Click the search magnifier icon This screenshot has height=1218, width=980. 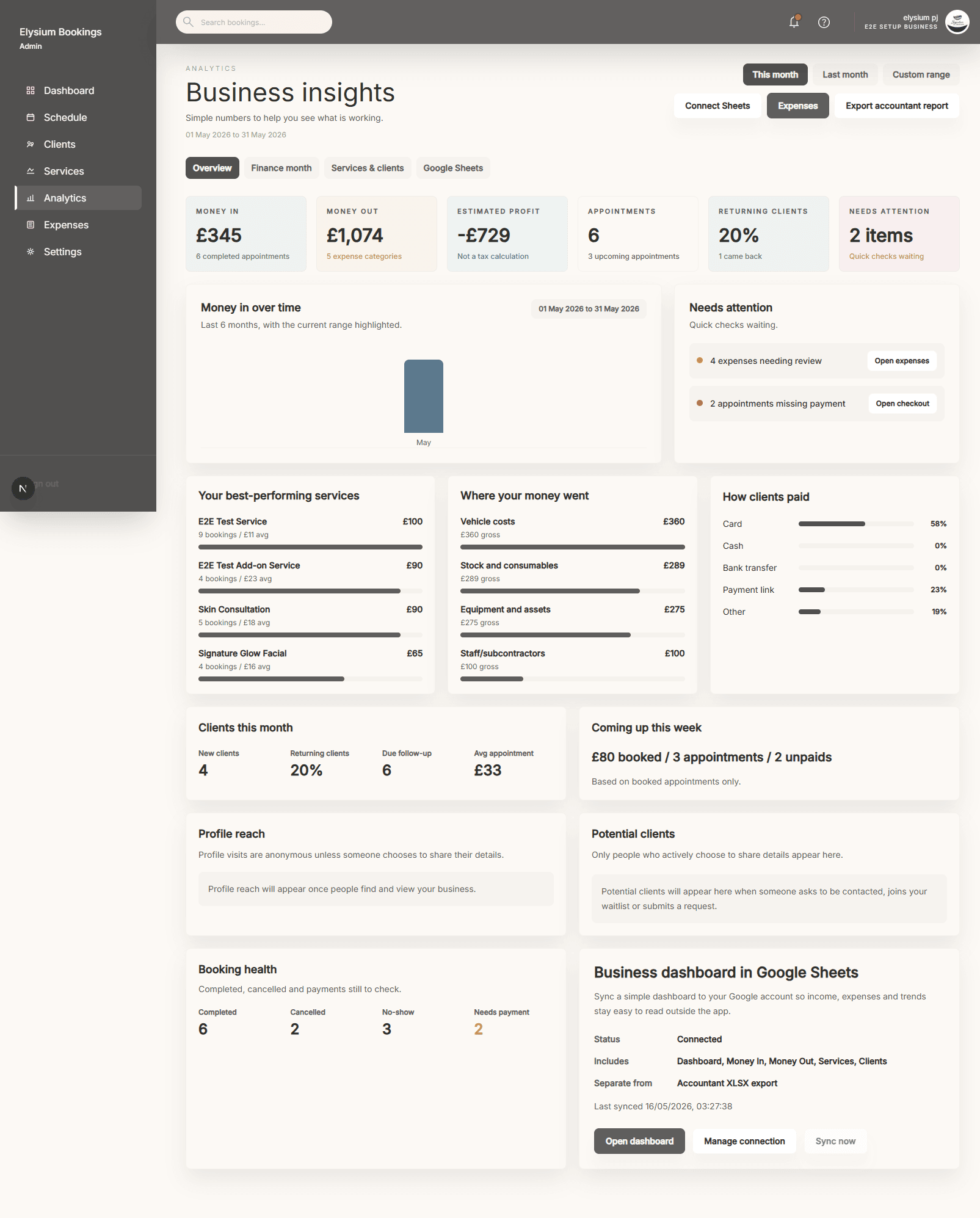pos(189,22)
